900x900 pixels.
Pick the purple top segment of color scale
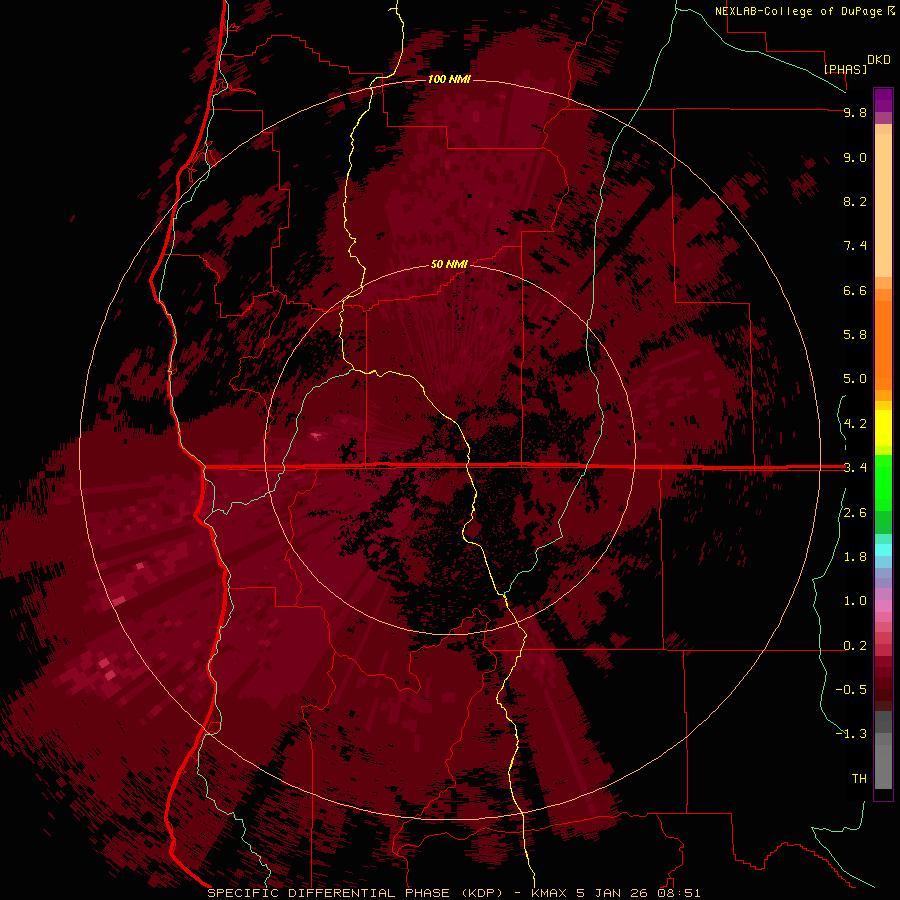883,100
